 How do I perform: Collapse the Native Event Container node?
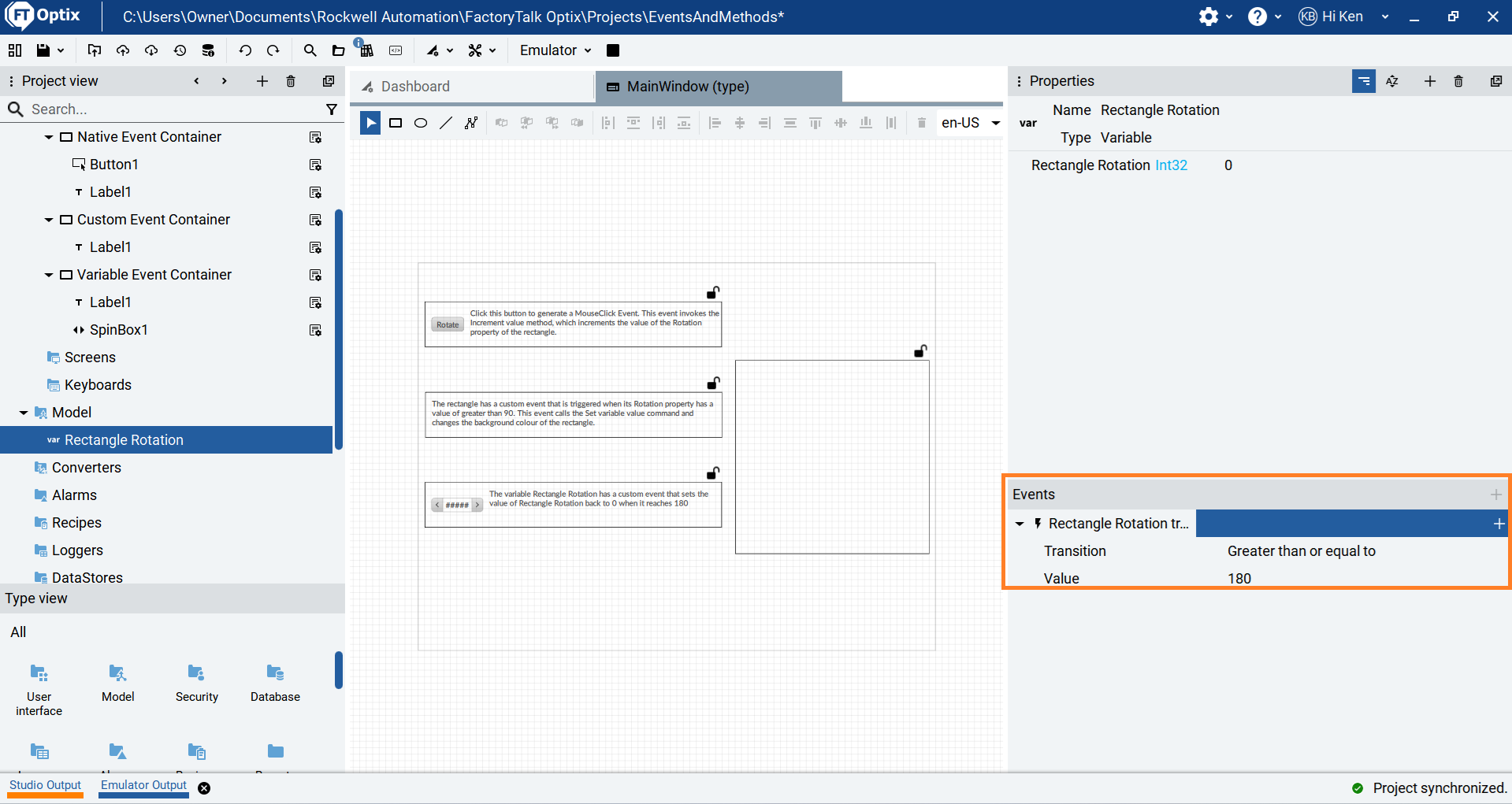49,137
